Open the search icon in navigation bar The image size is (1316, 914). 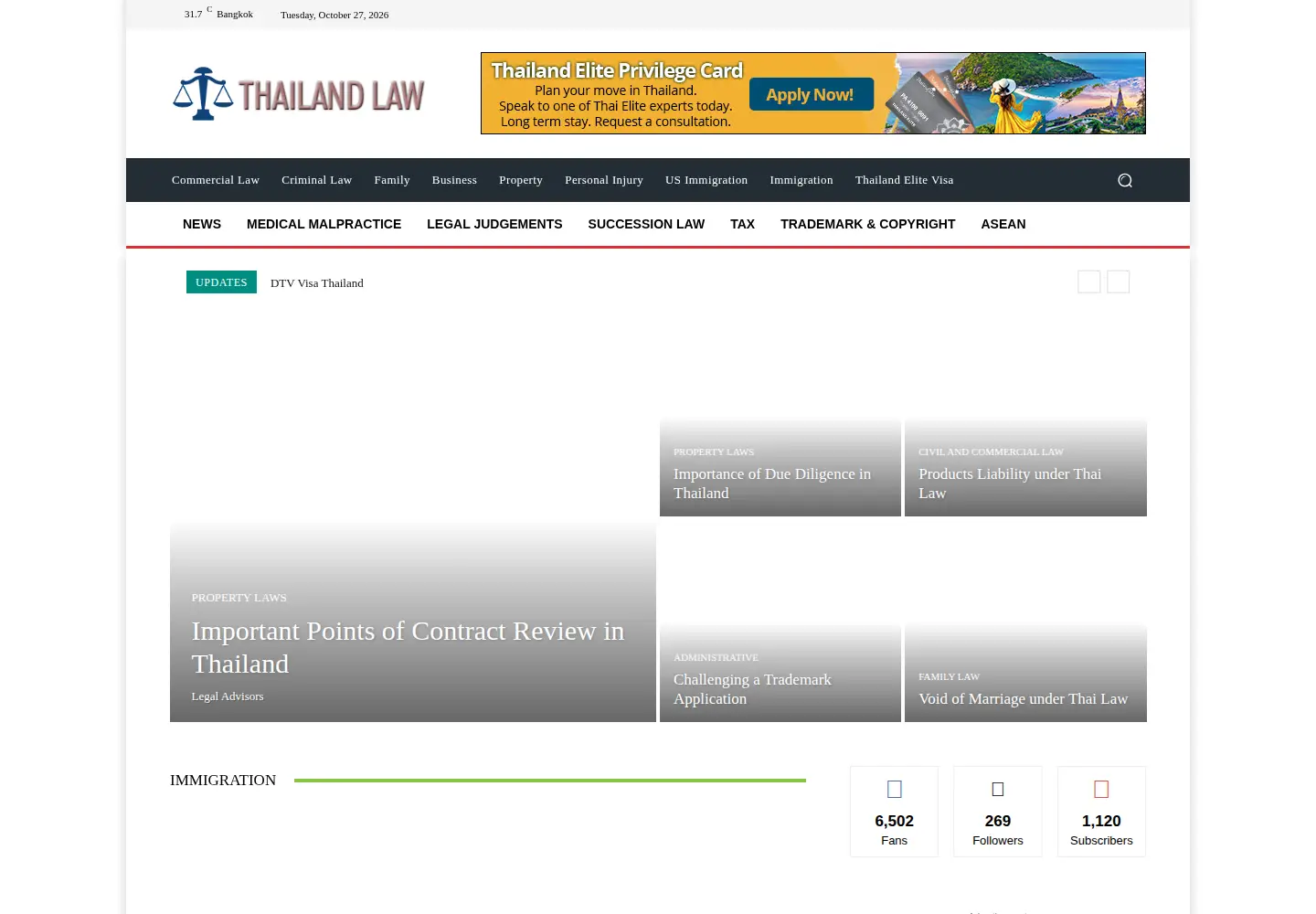[x=1125, y=180]
